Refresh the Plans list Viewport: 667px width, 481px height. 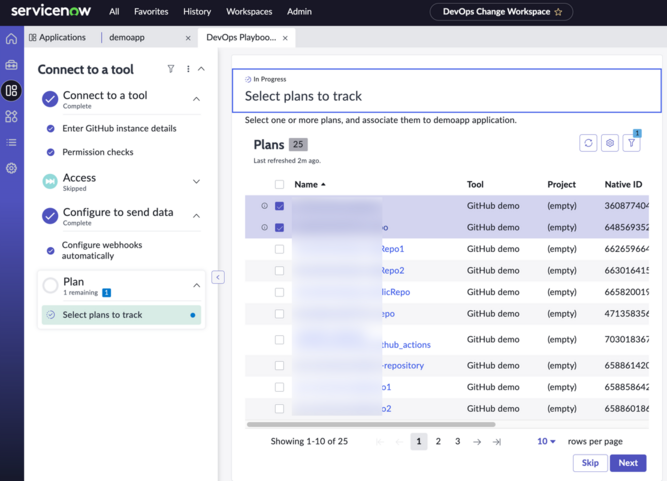[x=588, y=143]
